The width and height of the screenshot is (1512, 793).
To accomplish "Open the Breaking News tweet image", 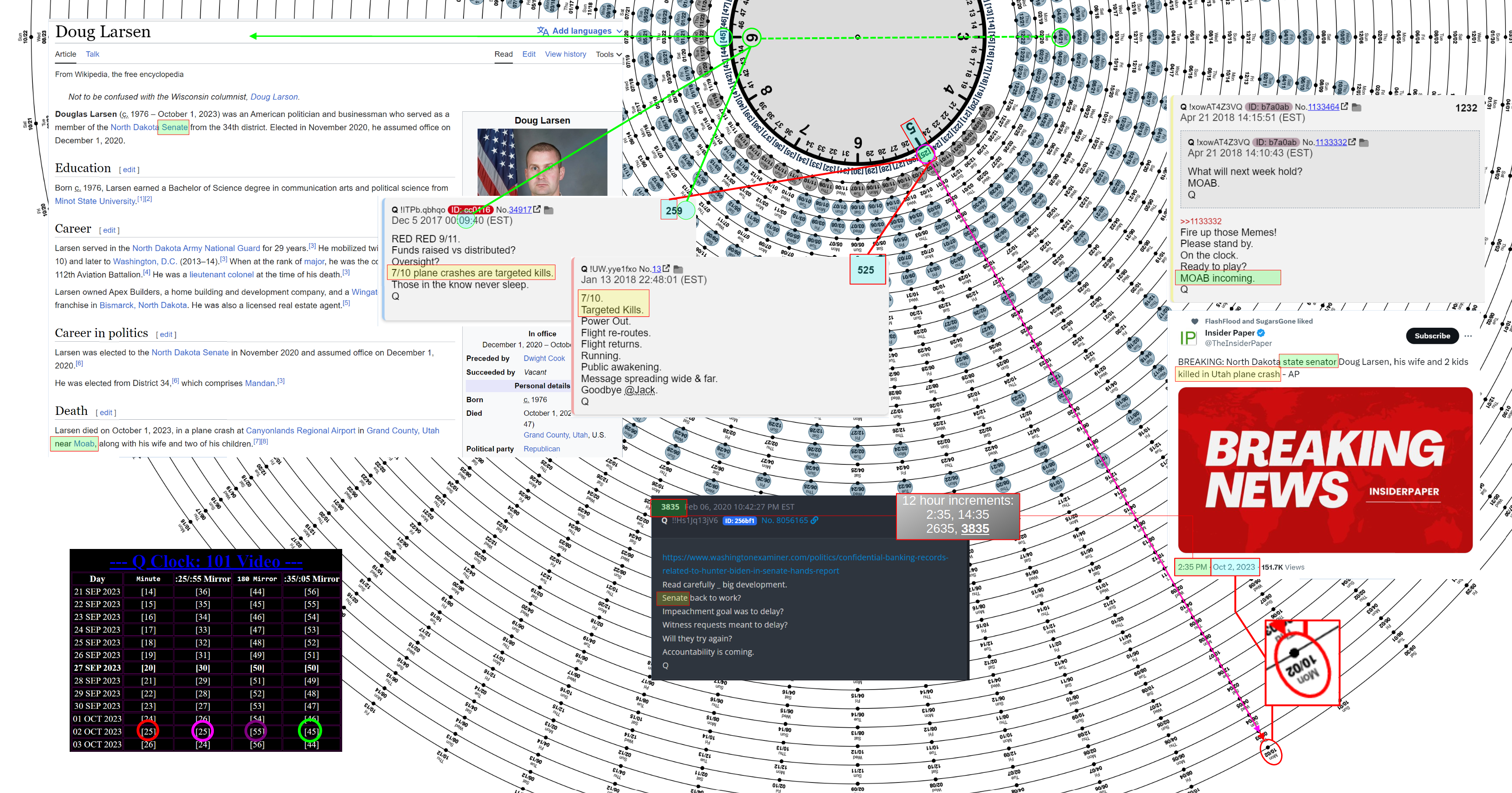I will (1325, 470).
